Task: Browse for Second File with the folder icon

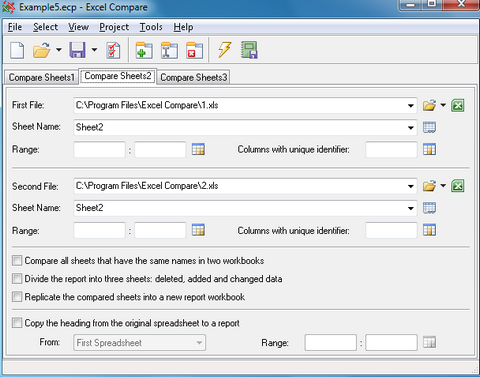Action: (430, 186)
